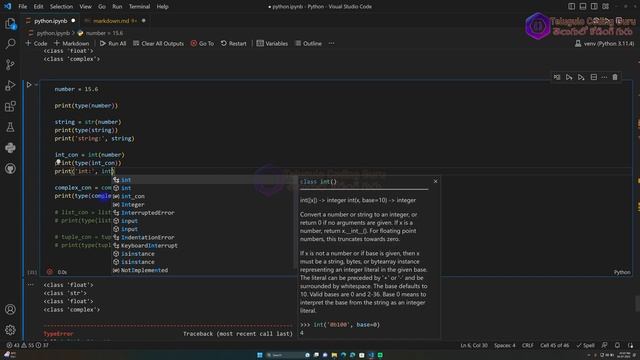Open the Explorer view in activity bar
Image resolution: width=640 pixels, height=360 pixels.
coord(10,24)
